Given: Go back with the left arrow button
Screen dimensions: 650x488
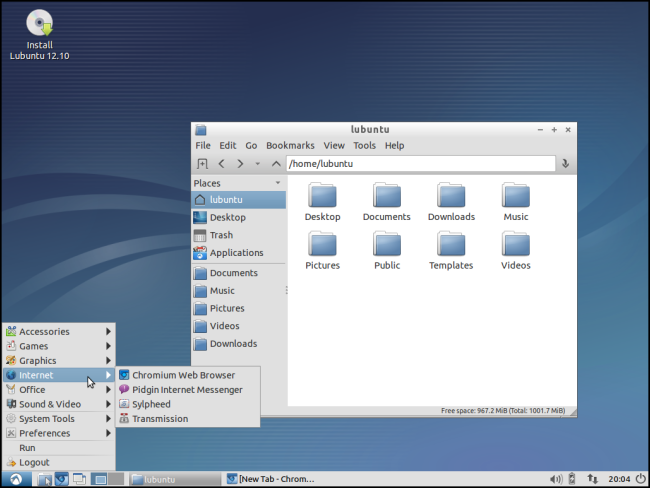Looking at the screenshot, I should tap(221, 163).
